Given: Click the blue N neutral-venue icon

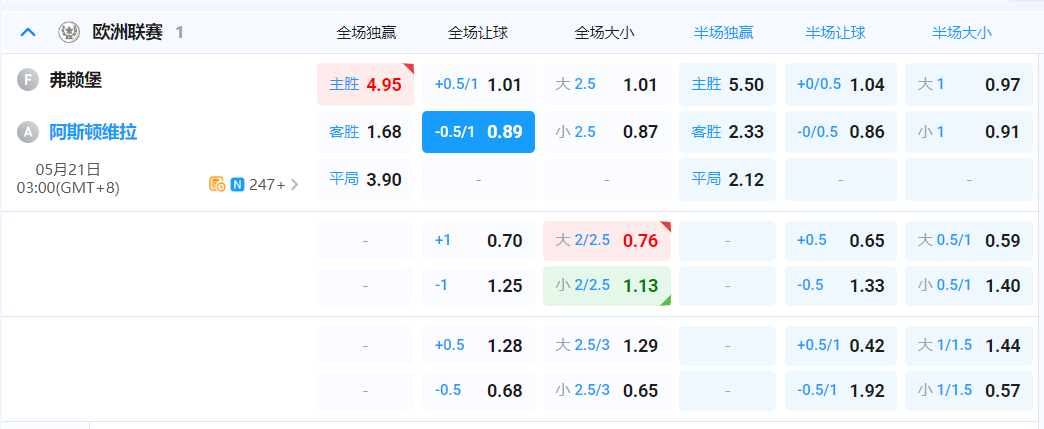Looking at the screenshot, I should click(238, 185).
